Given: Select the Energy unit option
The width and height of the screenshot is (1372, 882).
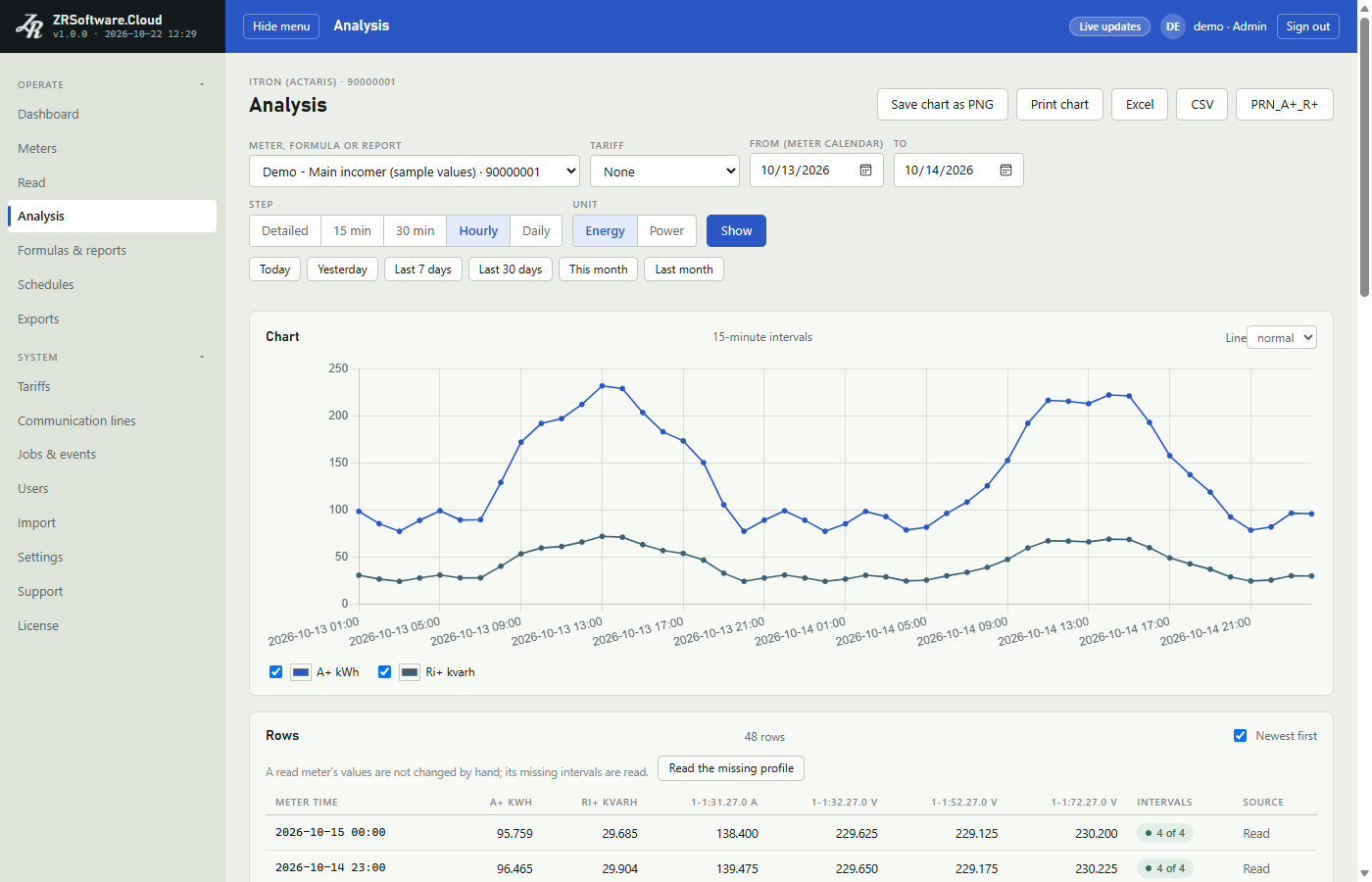Looking at the screenshot, I should point(605,231).
